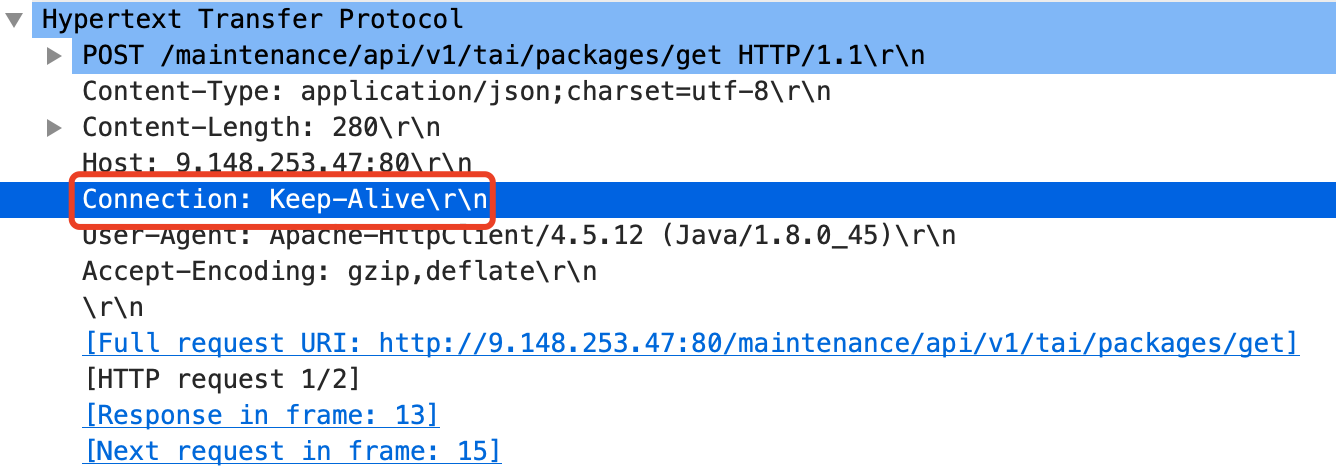Jump to Response in frame: 13
Viewport: 1336px width, 470px height.
tap(261, 416)
